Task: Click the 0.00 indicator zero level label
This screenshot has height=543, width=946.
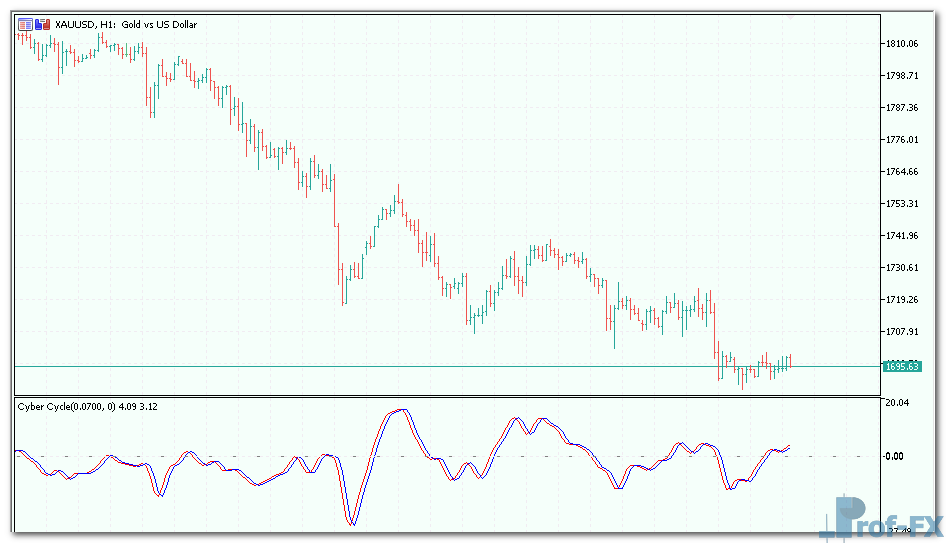Action: (897, 456)
